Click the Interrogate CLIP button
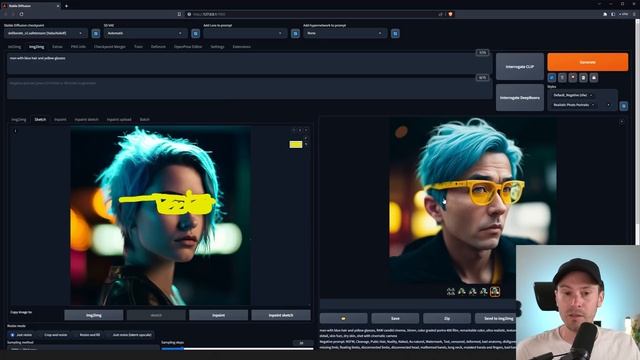640x360 pixels. click(520, 67)
